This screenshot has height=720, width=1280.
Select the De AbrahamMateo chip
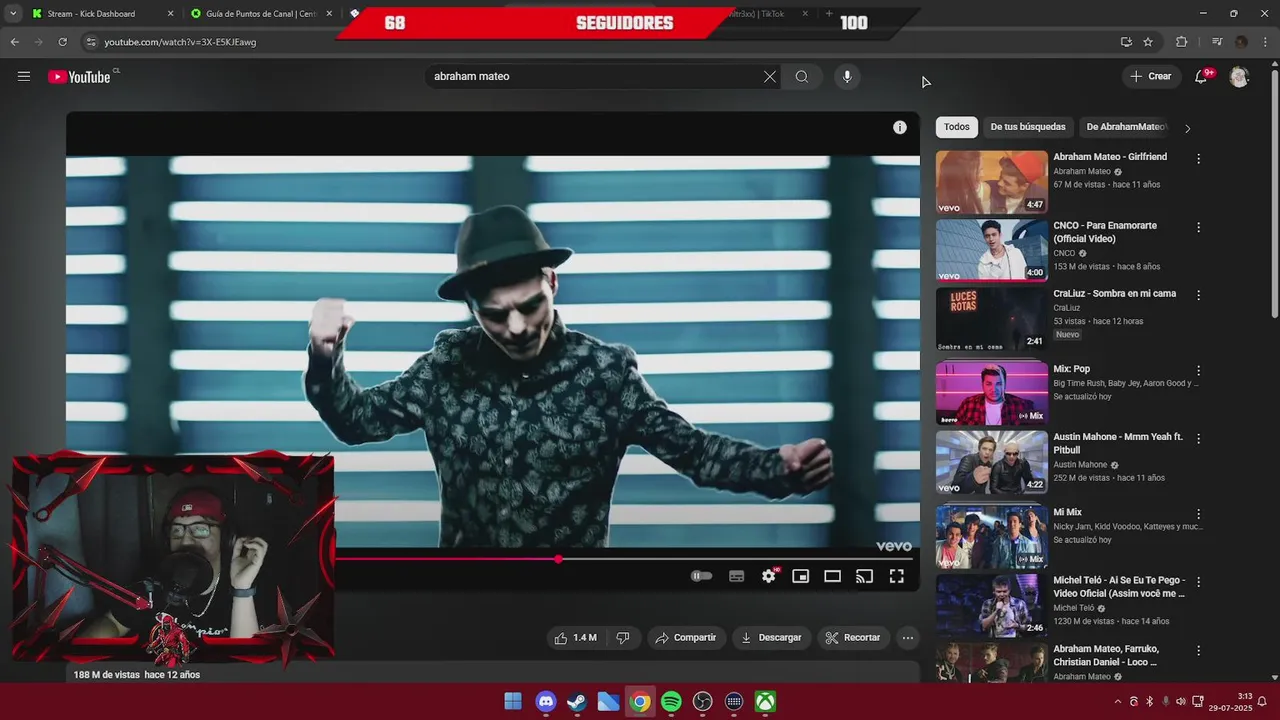(x=1125, y=127)
